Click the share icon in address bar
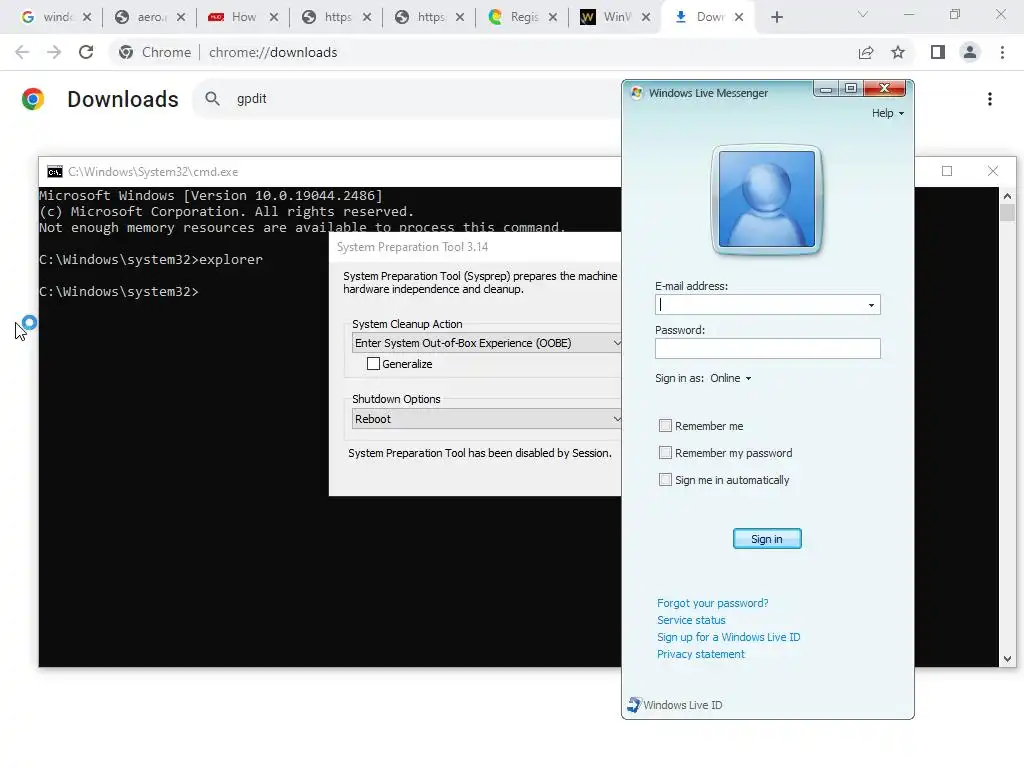Screen dimensions: 1024x768 [x=866, y=52]
